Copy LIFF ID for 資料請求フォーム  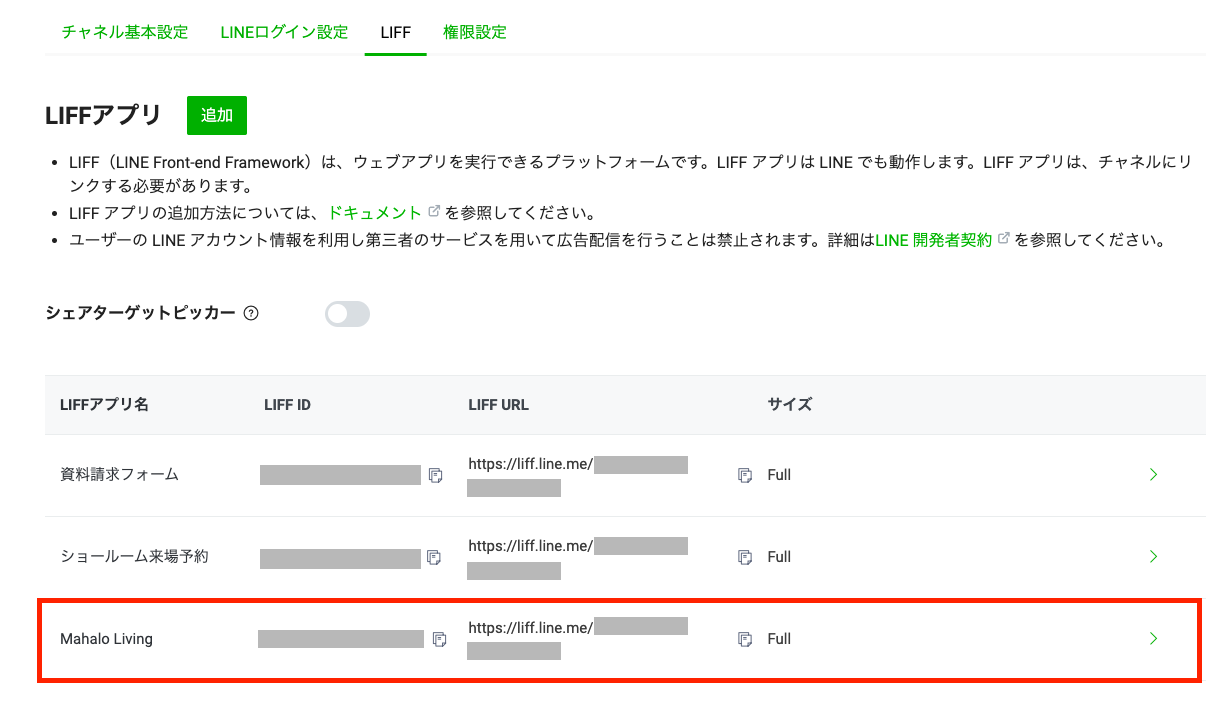(x=435, y=475)
